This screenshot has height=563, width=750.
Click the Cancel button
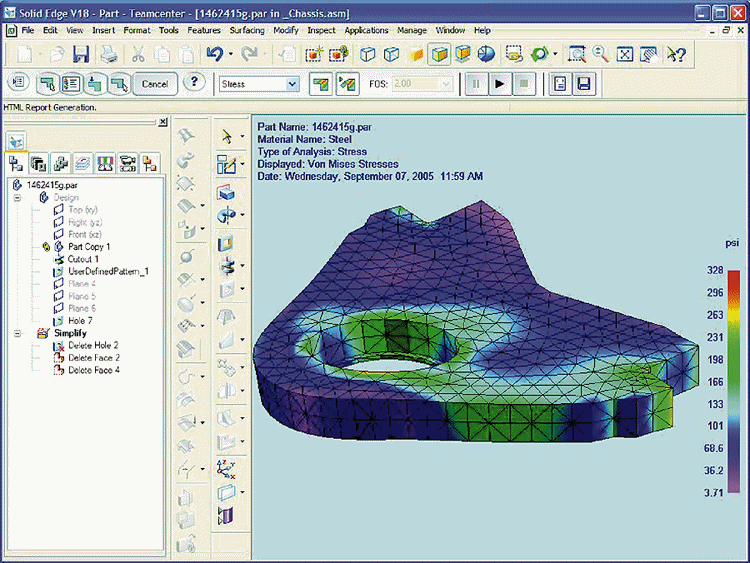(x=155, y=84)
